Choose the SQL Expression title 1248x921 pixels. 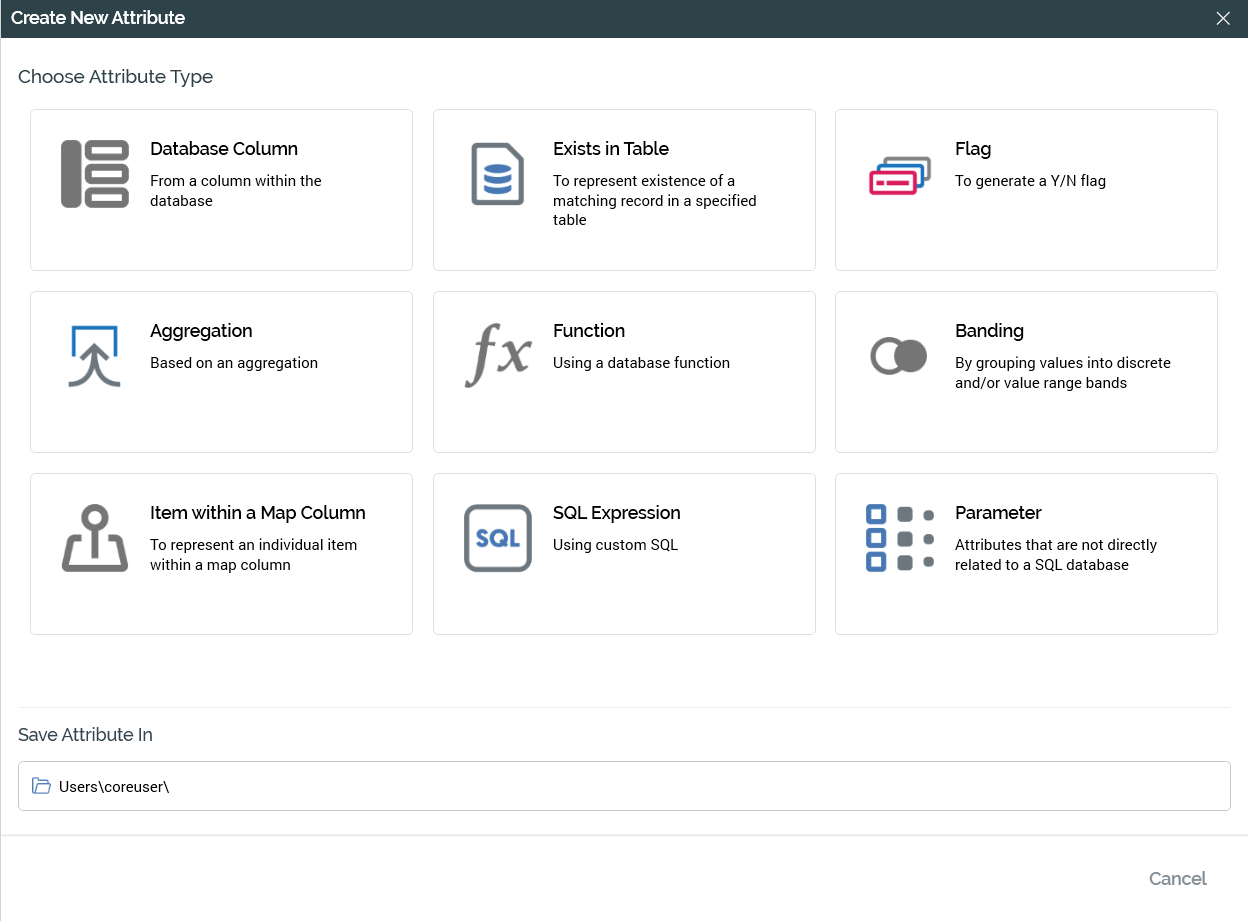point(616,513)
